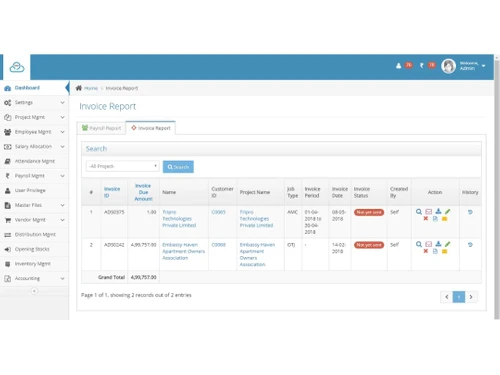Open the cloud logo in header
Image resolution: width=500 pixels, height=375 pixels.
click(x=17, y=67)
